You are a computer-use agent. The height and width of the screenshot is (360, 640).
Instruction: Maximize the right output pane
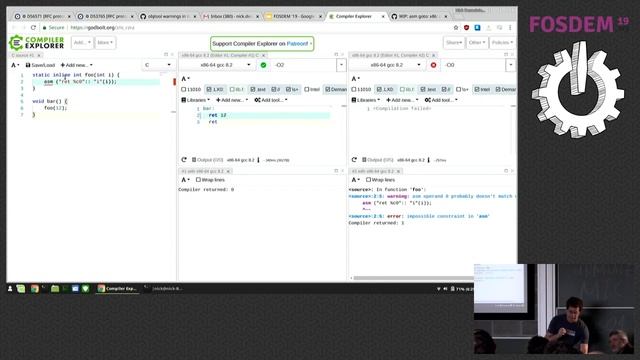[x=506, y=171]
